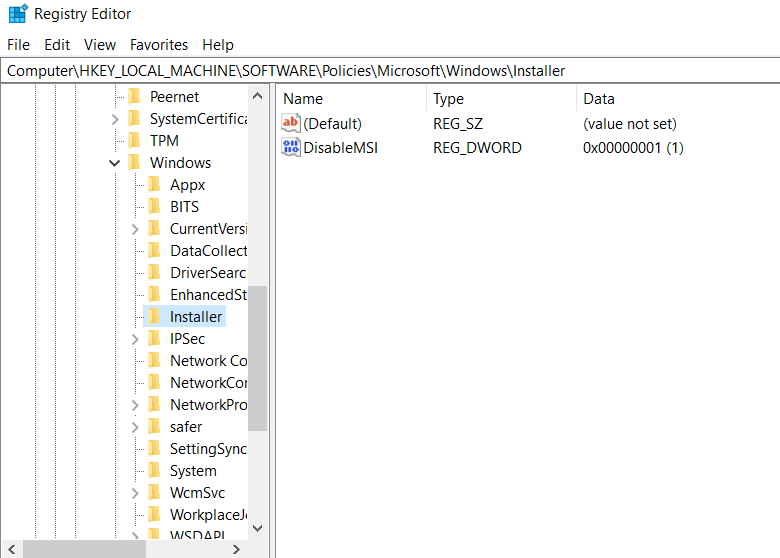
Task: Select the BITS key label
Action: coord(184,206)
